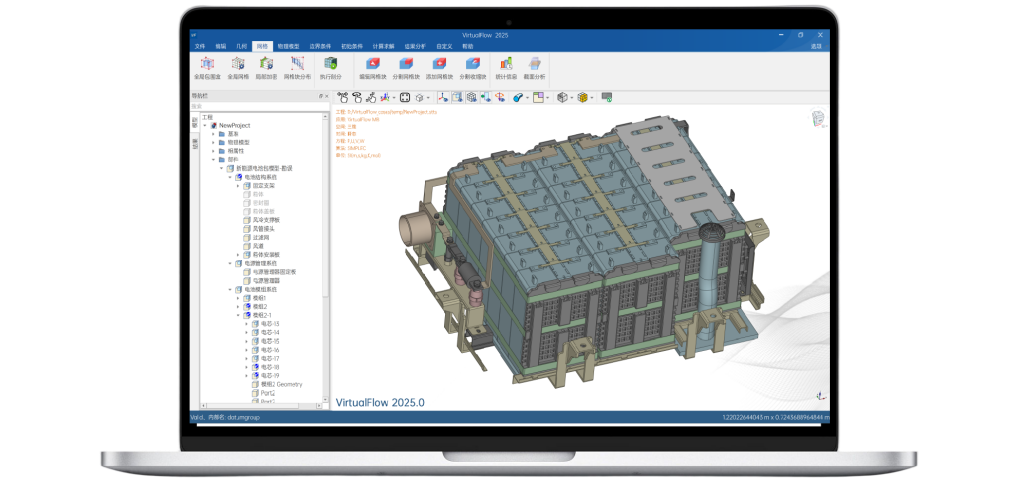
Task: Toggle the coordinate axes display icon
Action: pyautogui.click(x=441, y=97)
